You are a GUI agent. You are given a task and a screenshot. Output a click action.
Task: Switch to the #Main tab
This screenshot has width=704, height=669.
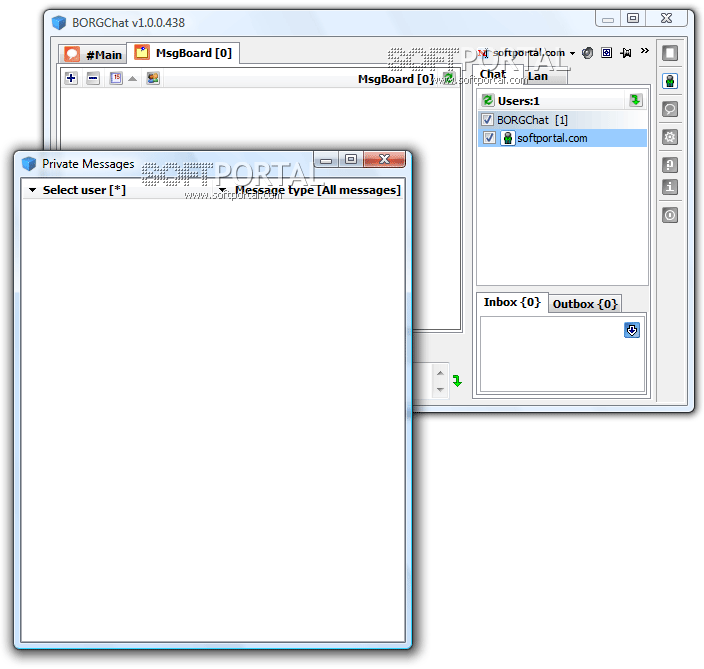[x=93, y=54]
